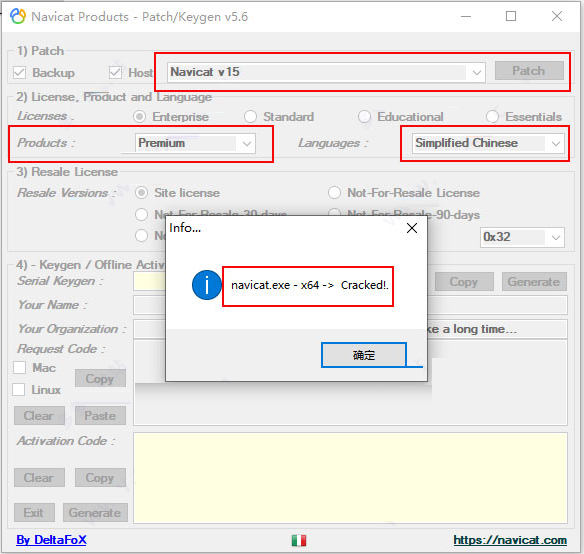This screenshot has height=554, width=584.
Task: Click the Your Organization input field
Action: tap(350, 329)
